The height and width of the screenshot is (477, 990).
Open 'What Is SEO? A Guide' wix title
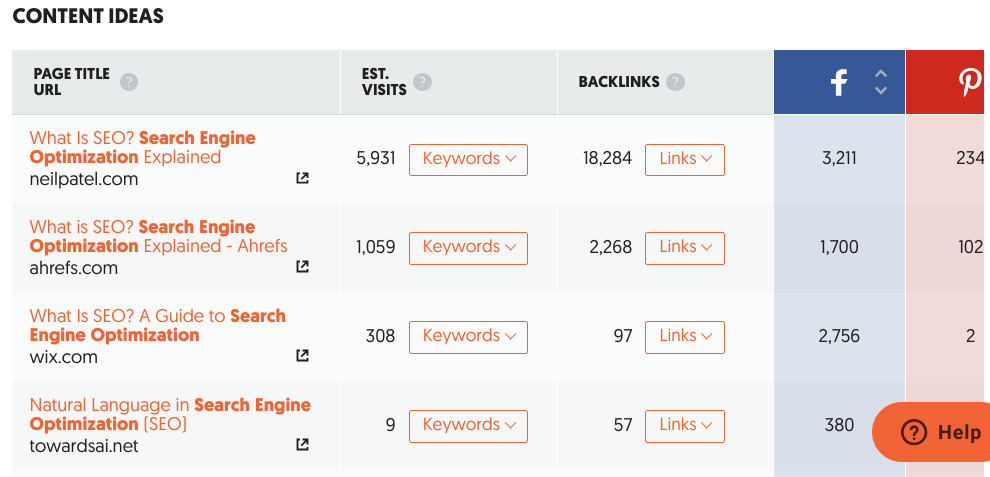(x=158, y=325)
